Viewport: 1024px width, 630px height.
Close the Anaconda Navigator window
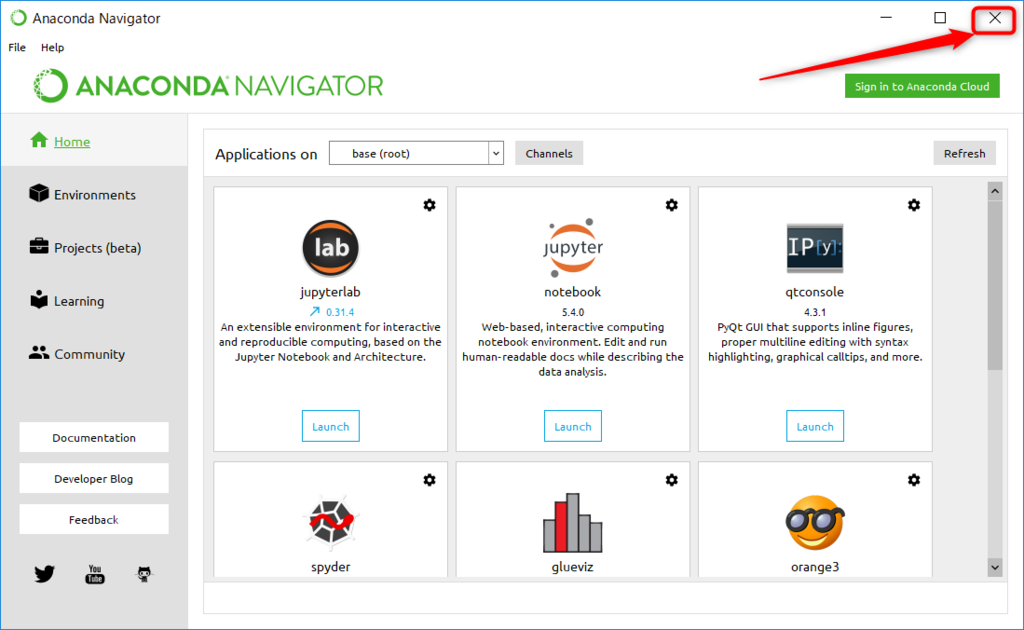tap(995, 18)
